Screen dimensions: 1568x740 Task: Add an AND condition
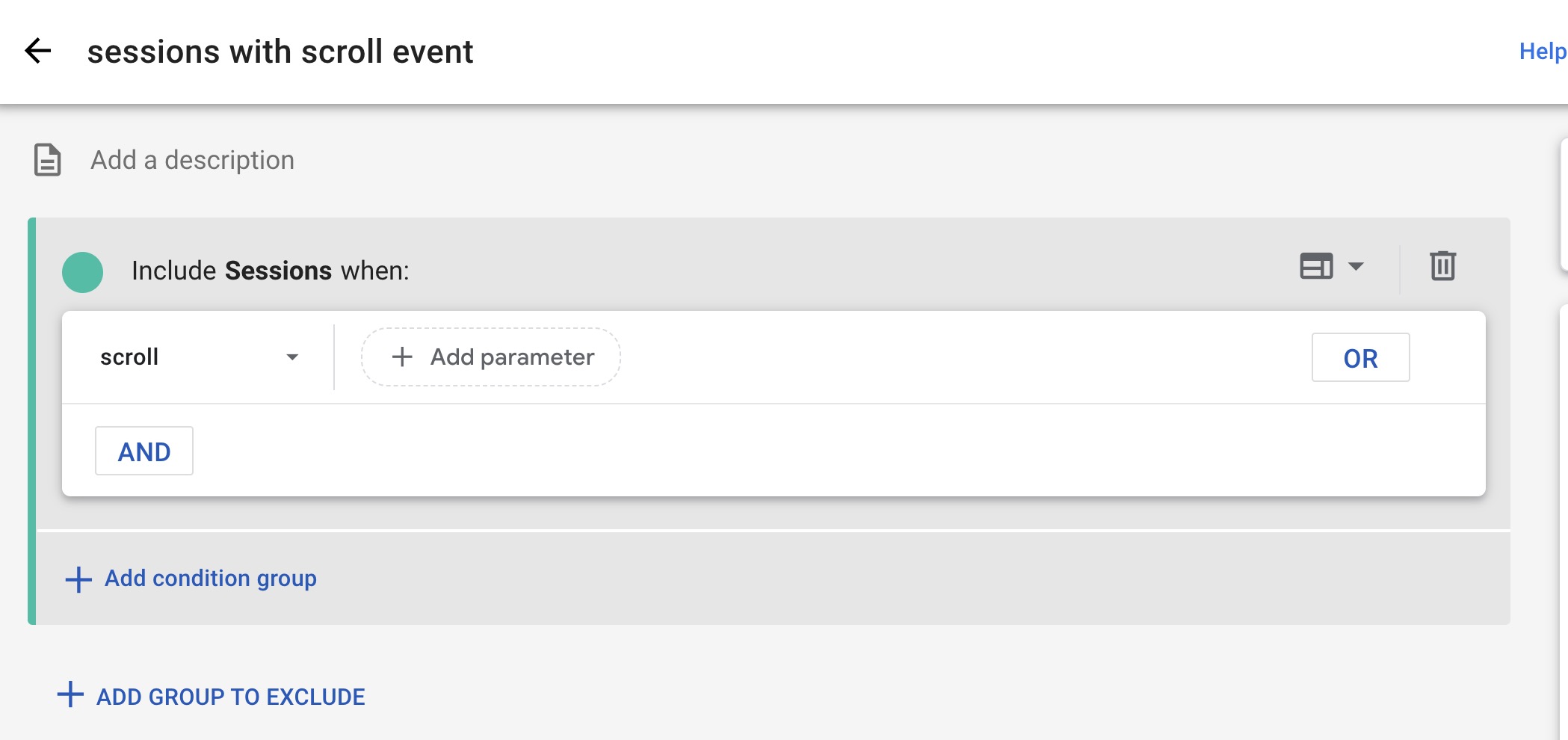pyautogui.click(x=144, y=451)
